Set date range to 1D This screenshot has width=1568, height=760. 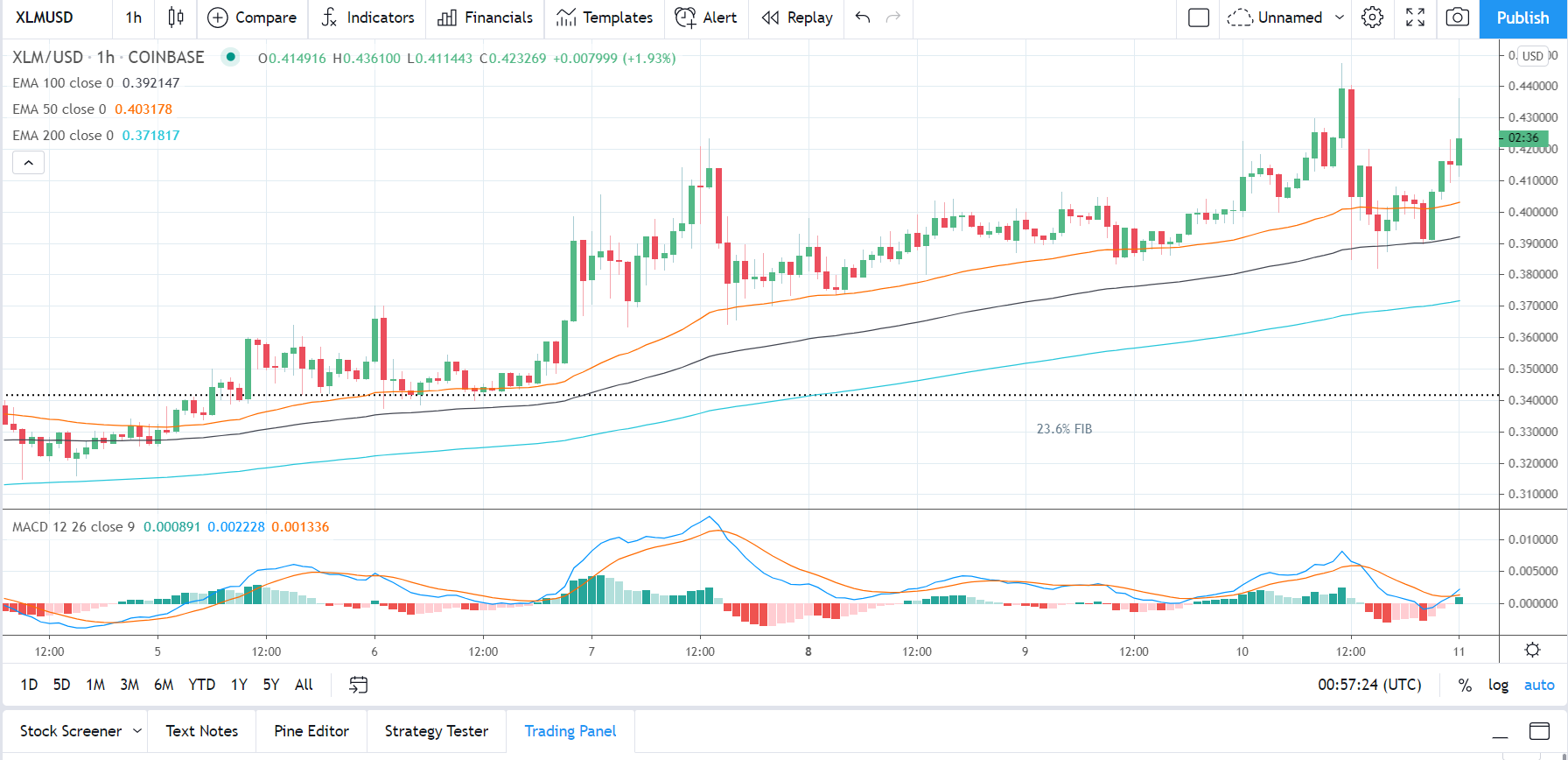(x=29, y=685)
